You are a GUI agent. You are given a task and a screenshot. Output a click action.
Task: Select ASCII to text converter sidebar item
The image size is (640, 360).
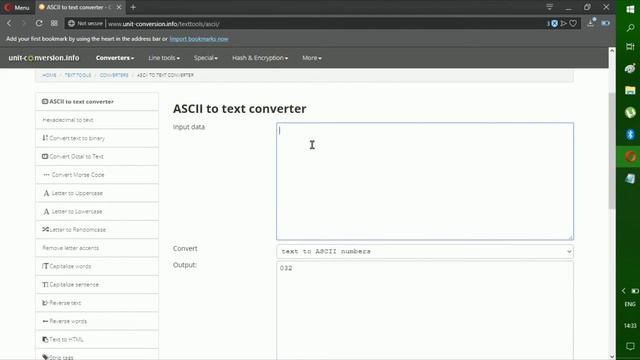click(x=97, y=102)
